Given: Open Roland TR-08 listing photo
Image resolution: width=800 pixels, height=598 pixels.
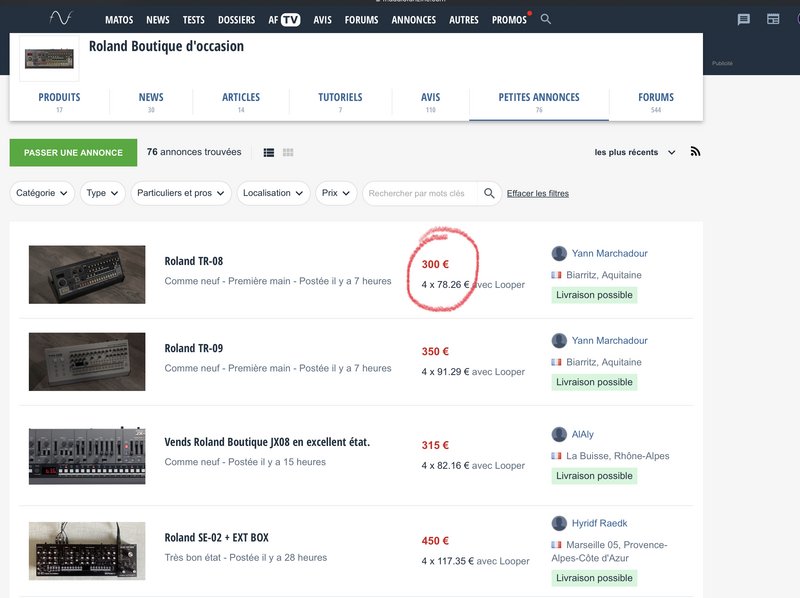Looking at the screenshot, I should coord(87,275).
